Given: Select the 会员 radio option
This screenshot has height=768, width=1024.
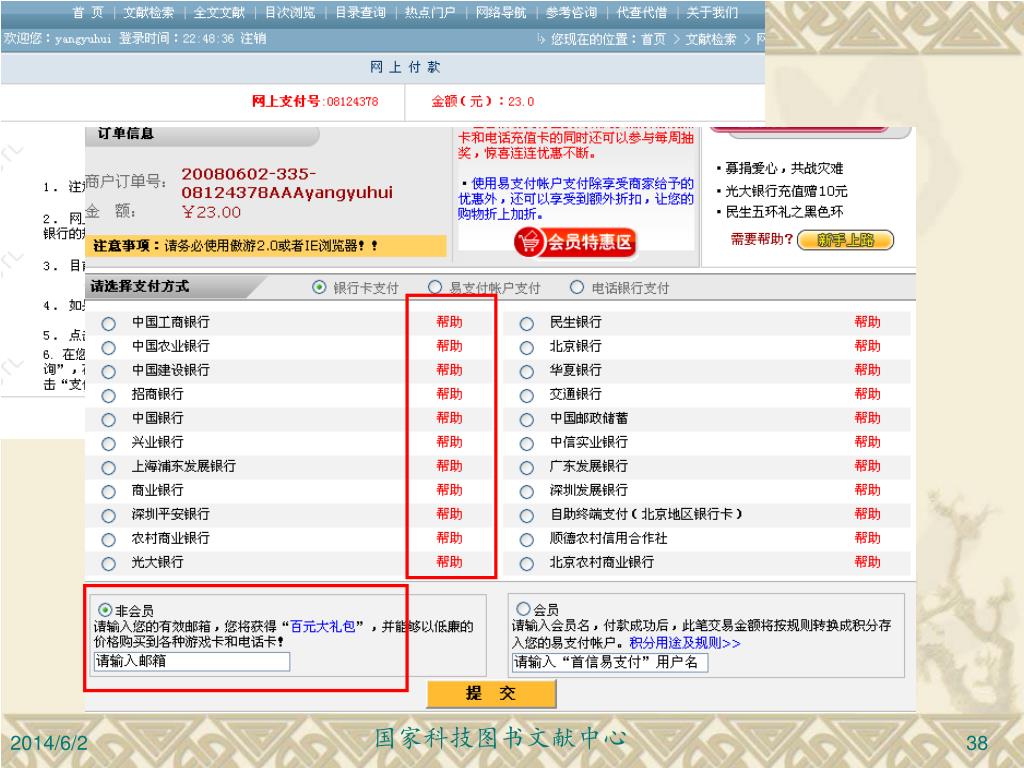Looking at the screenshot, I should [x=523, y=609].
